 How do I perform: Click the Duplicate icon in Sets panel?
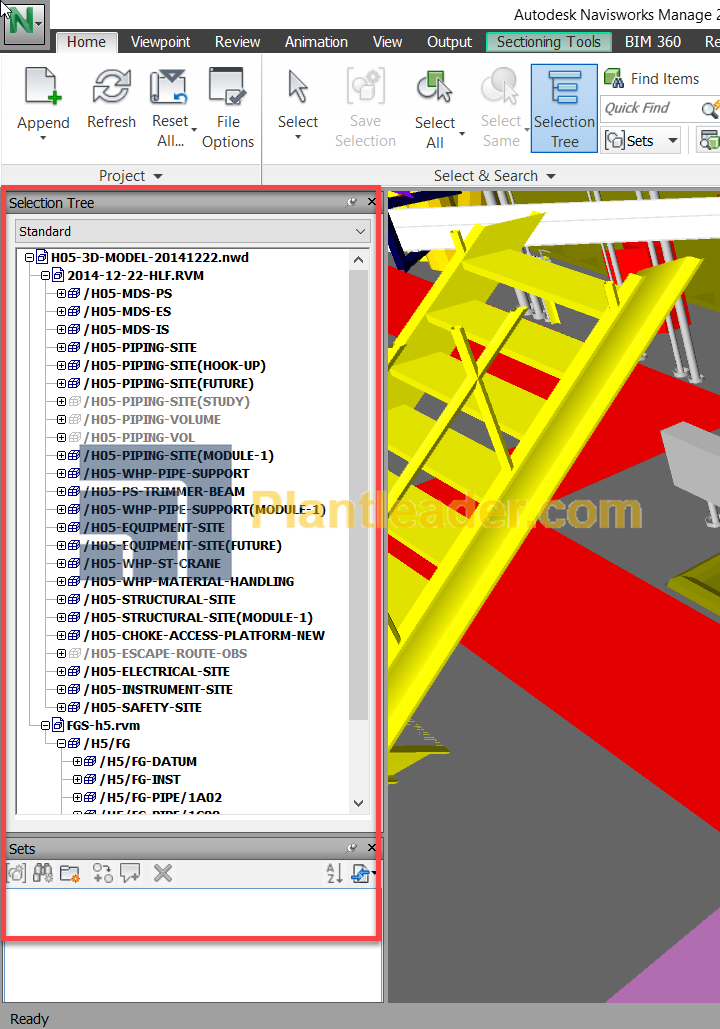point(103,873)
